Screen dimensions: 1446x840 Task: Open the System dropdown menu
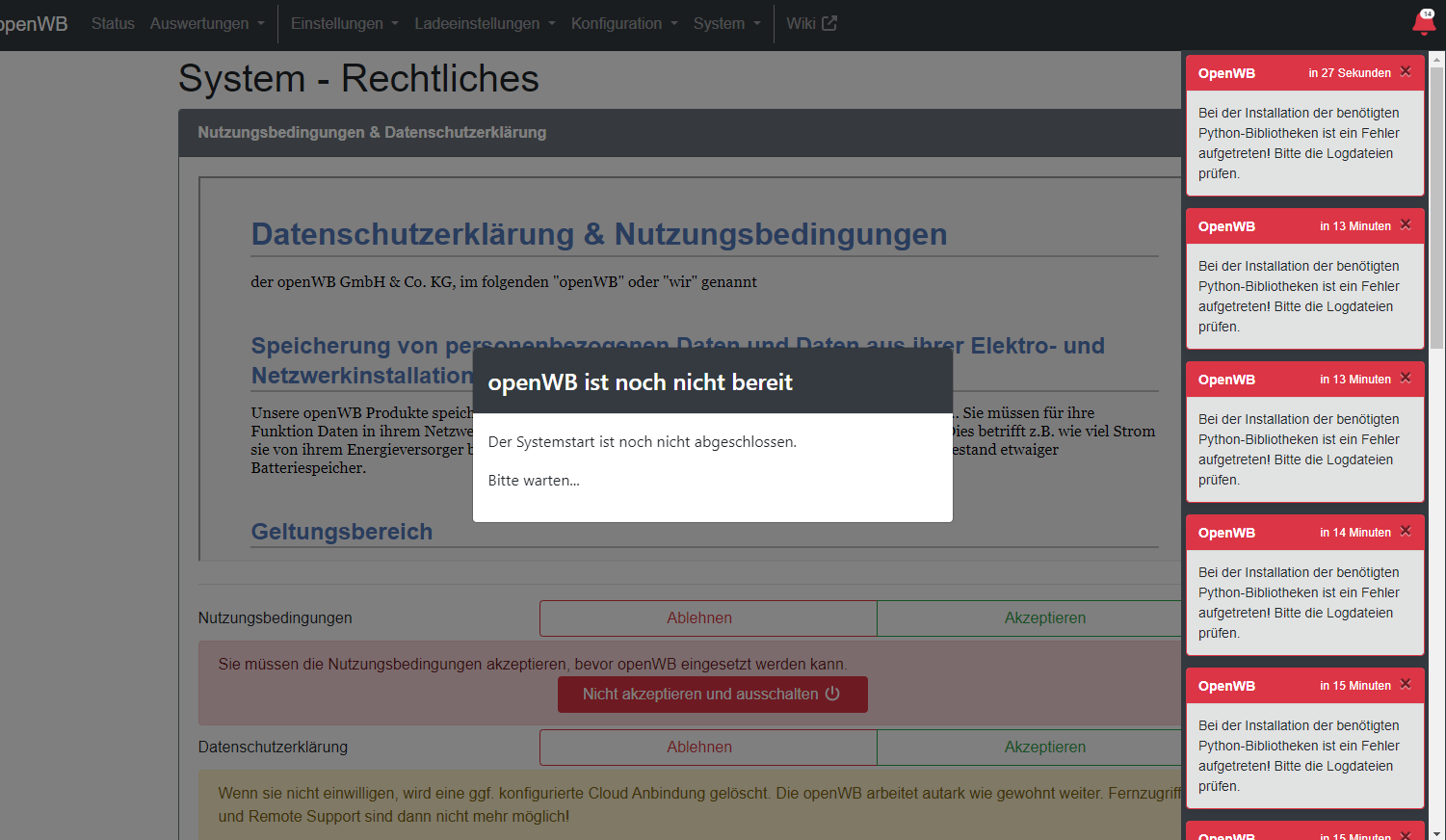coord(727,24)
